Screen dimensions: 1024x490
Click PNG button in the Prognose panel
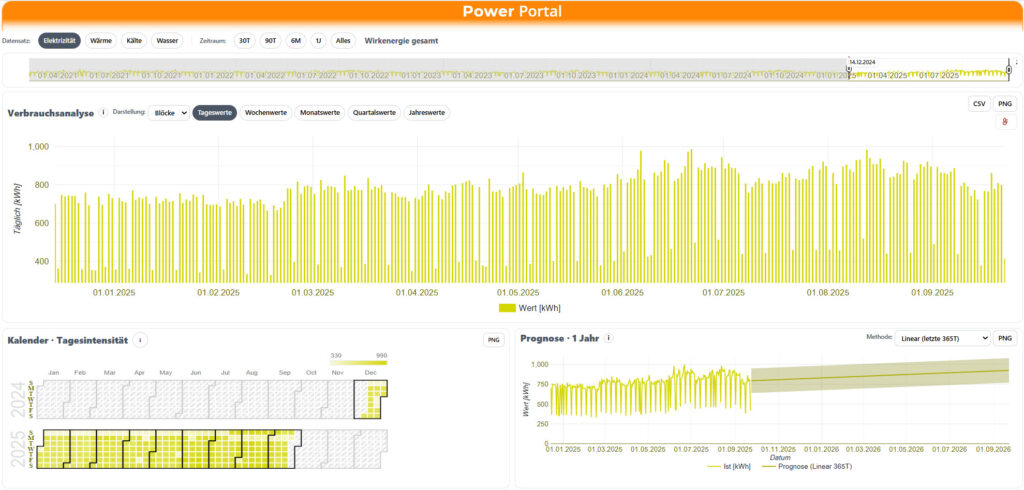coord(1004,339)
